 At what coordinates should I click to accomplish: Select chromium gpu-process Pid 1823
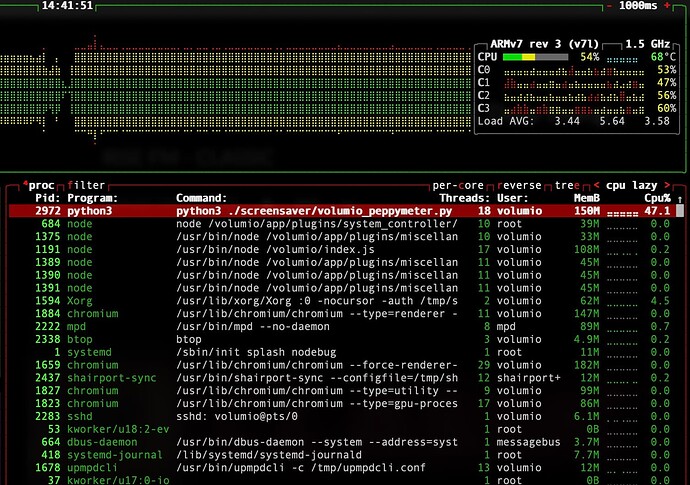pos(342,403)
